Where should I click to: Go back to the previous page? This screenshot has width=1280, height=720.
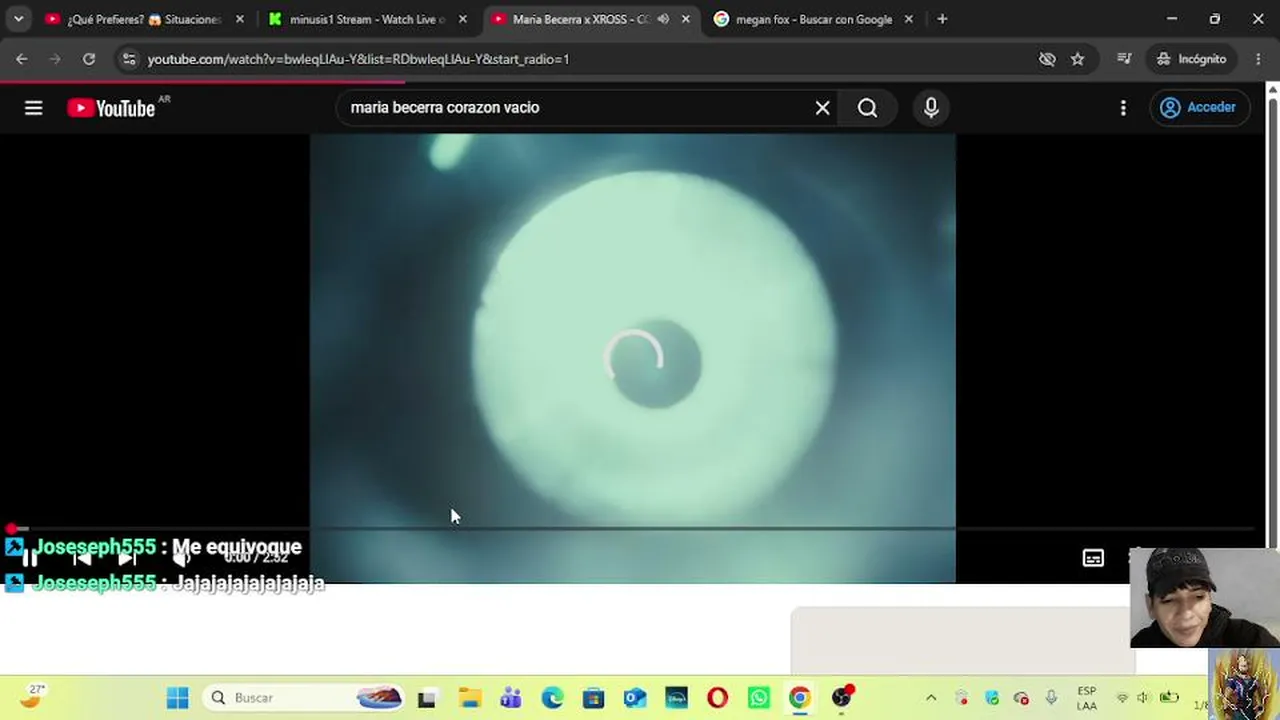(22, 59)
